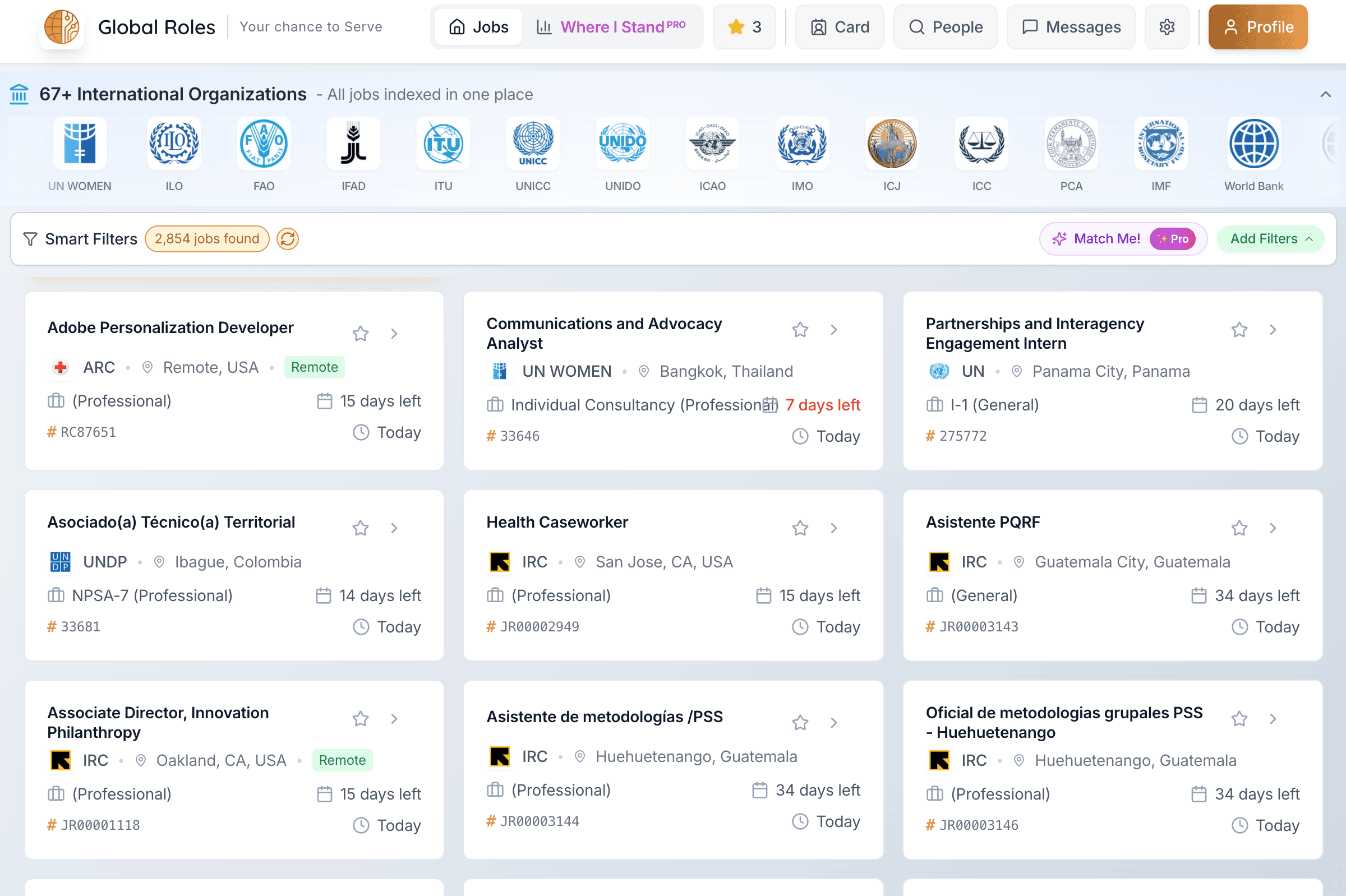Click the Panama City, Panama location
The image size is (1346, 896).
pyautogui.click(x=1110, y=371)
